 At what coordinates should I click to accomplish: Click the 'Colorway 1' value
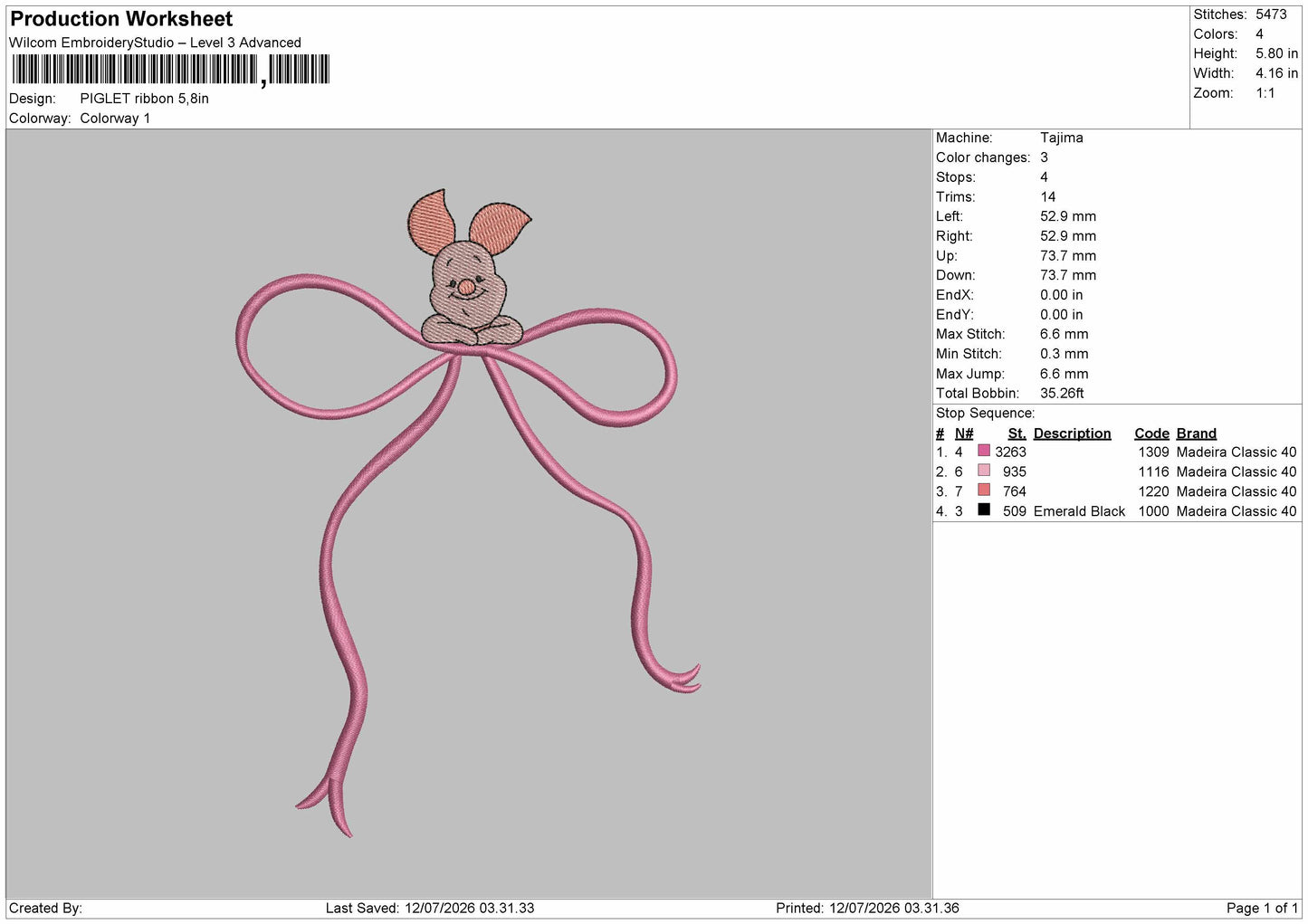[115, 119]
